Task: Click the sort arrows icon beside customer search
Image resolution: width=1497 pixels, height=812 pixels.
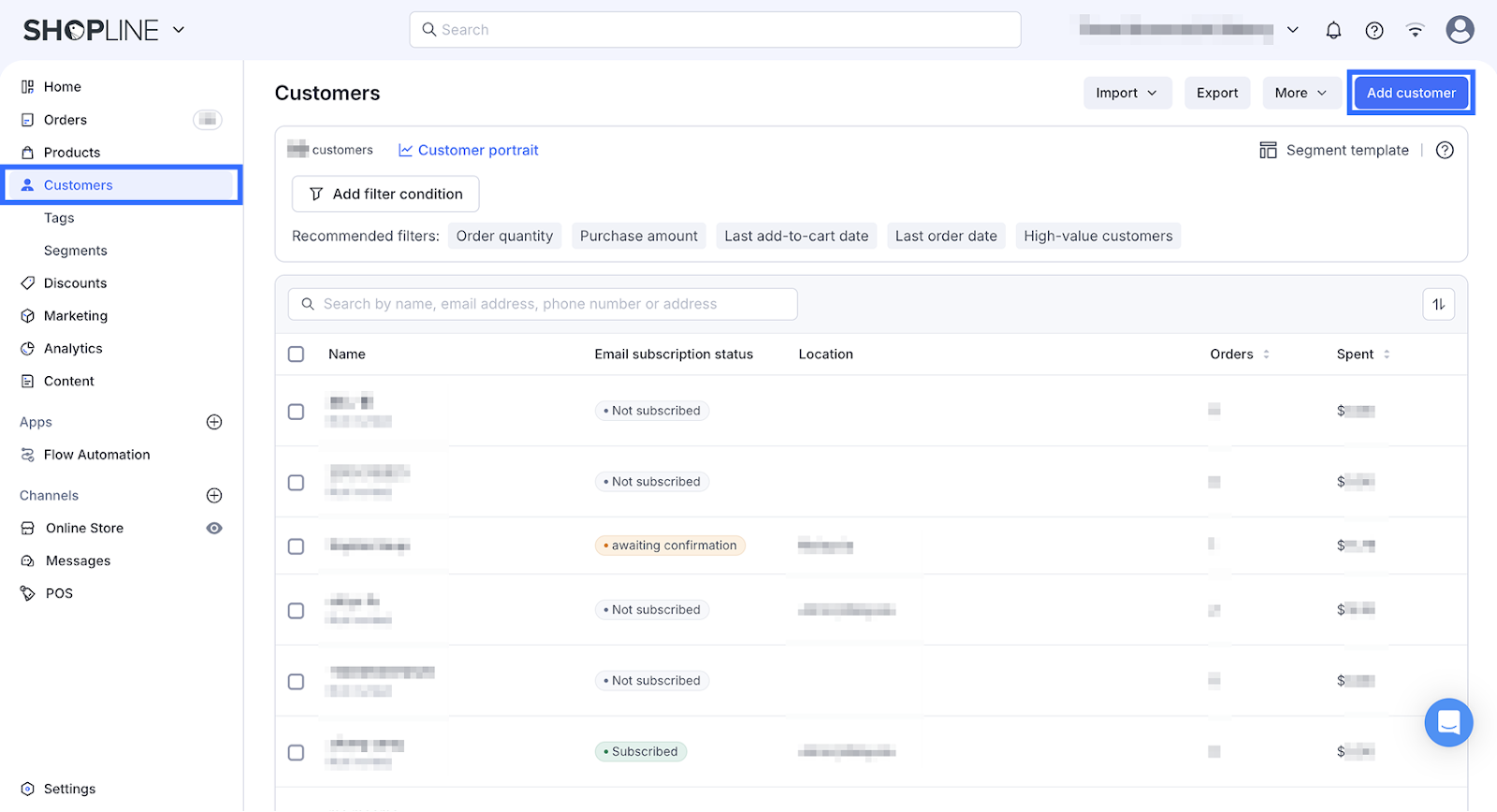Action: (1438, 304)
